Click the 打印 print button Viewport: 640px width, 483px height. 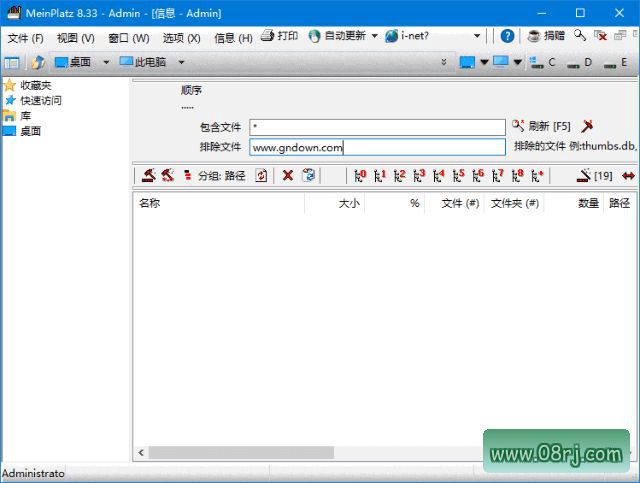coord(280,36)
